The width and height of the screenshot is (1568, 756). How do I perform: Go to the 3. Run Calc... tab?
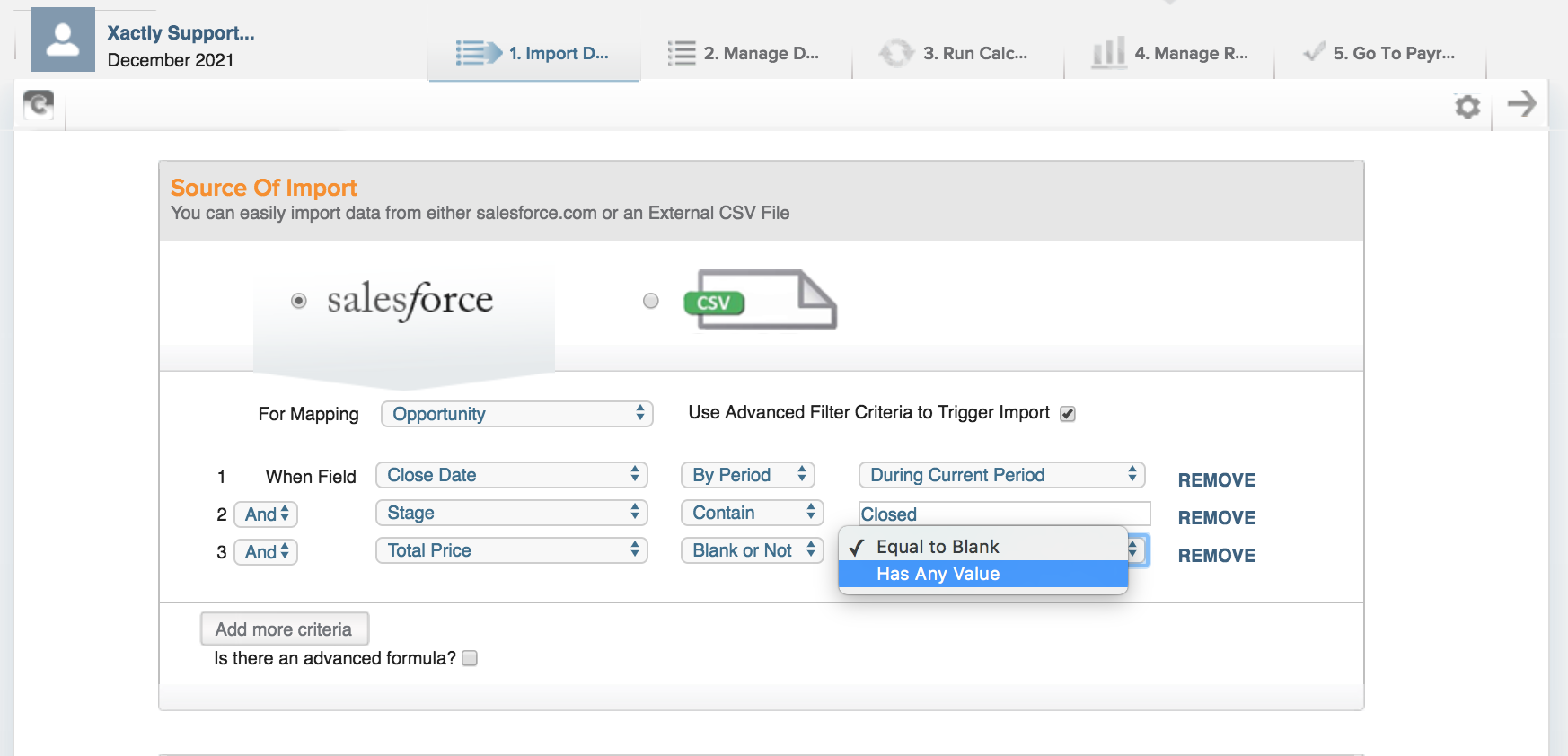[x=958, y=54]
